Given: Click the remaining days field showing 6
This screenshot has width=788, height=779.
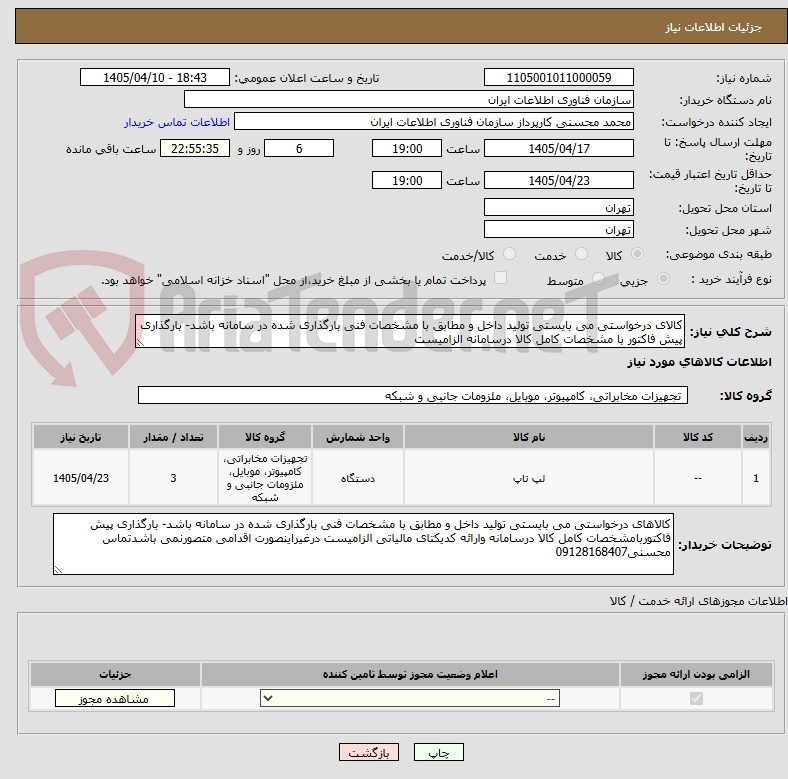Looking at the screenshot, I should pyautogui.click(x=299, y=148).
